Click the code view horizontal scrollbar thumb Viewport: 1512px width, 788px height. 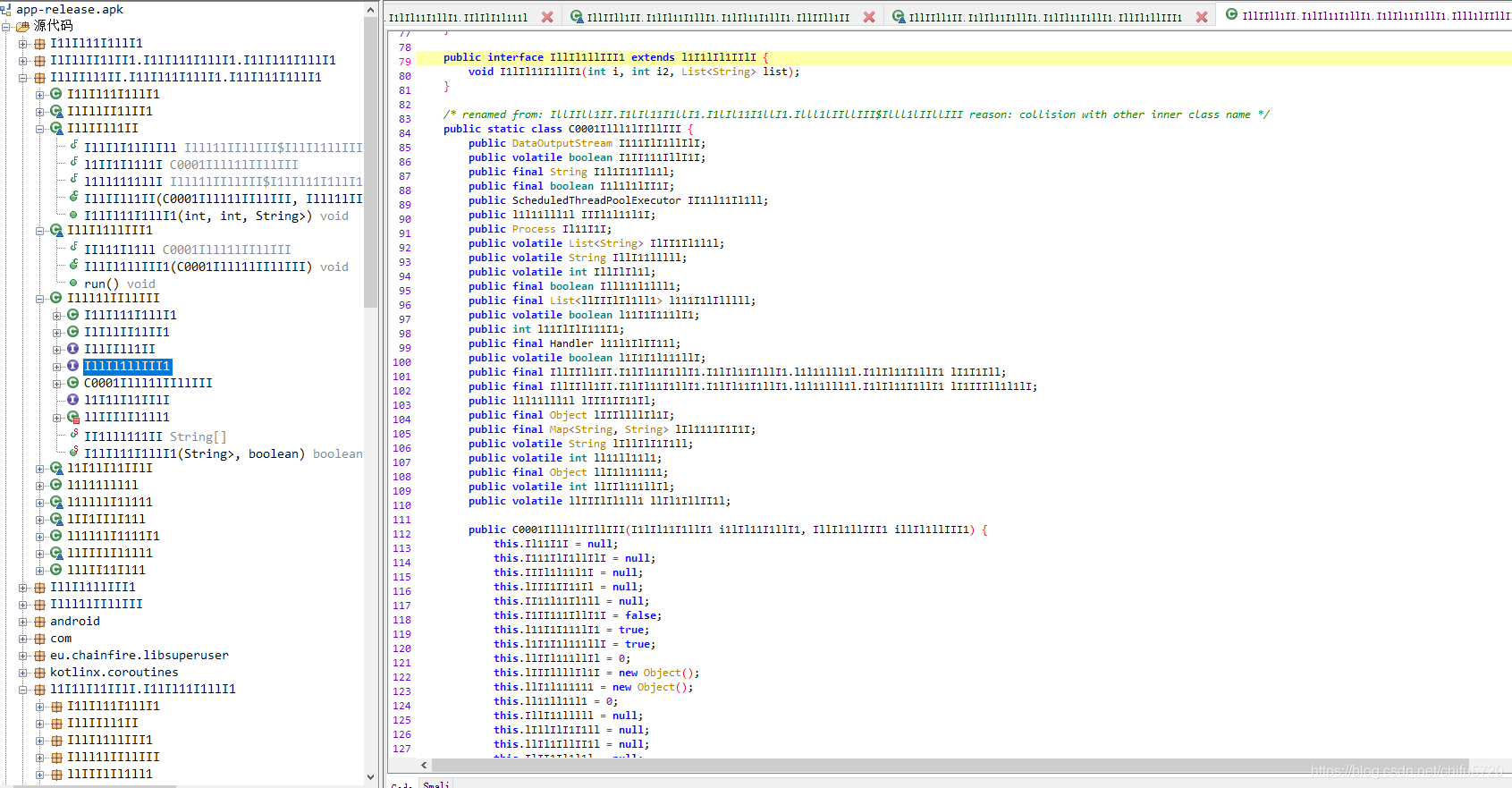coord(950,766)
